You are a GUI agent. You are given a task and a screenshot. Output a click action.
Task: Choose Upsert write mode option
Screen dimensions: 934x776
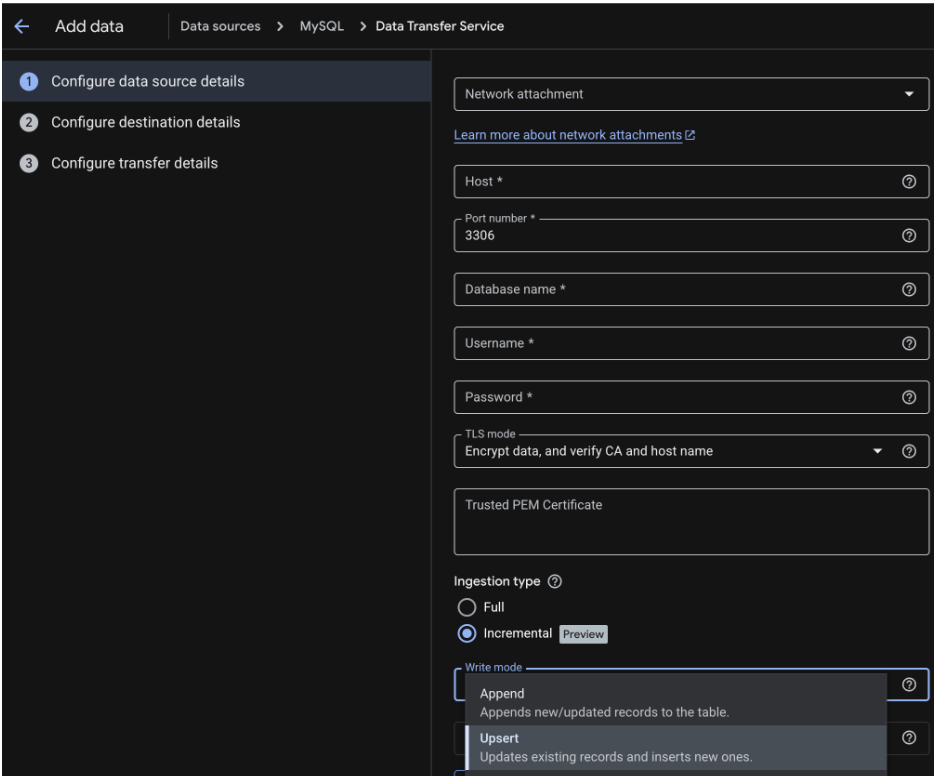(675, 747)
